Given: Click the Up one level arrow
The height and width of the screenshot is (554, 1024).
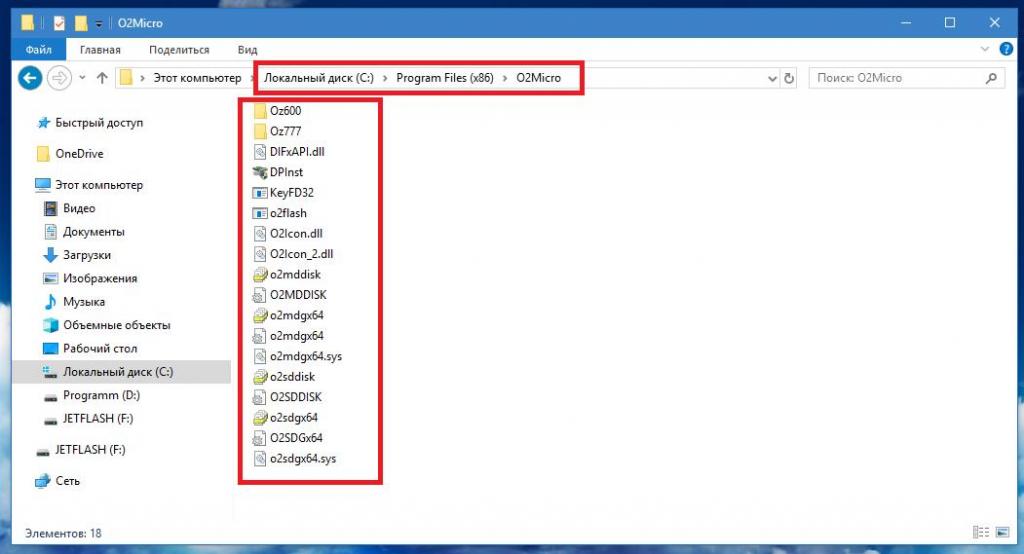Looking at the screenshot, I should coord(102,78).
